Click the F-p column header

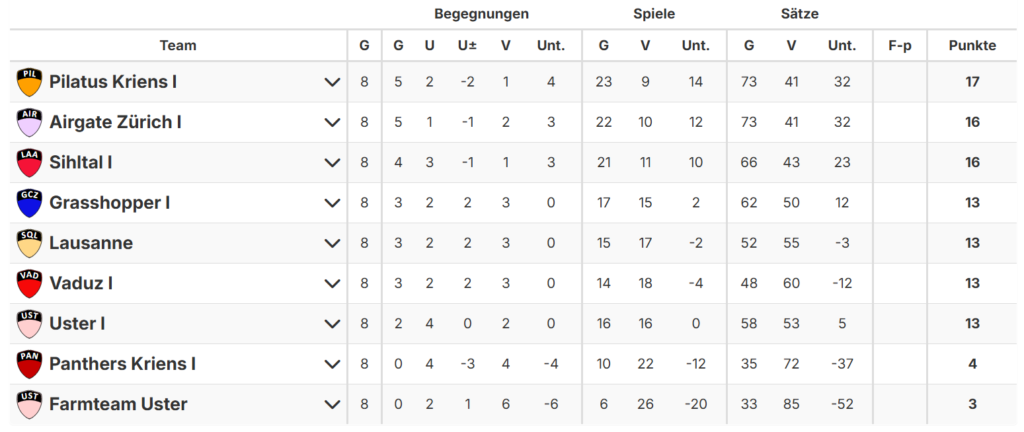(x=899, y=45)
